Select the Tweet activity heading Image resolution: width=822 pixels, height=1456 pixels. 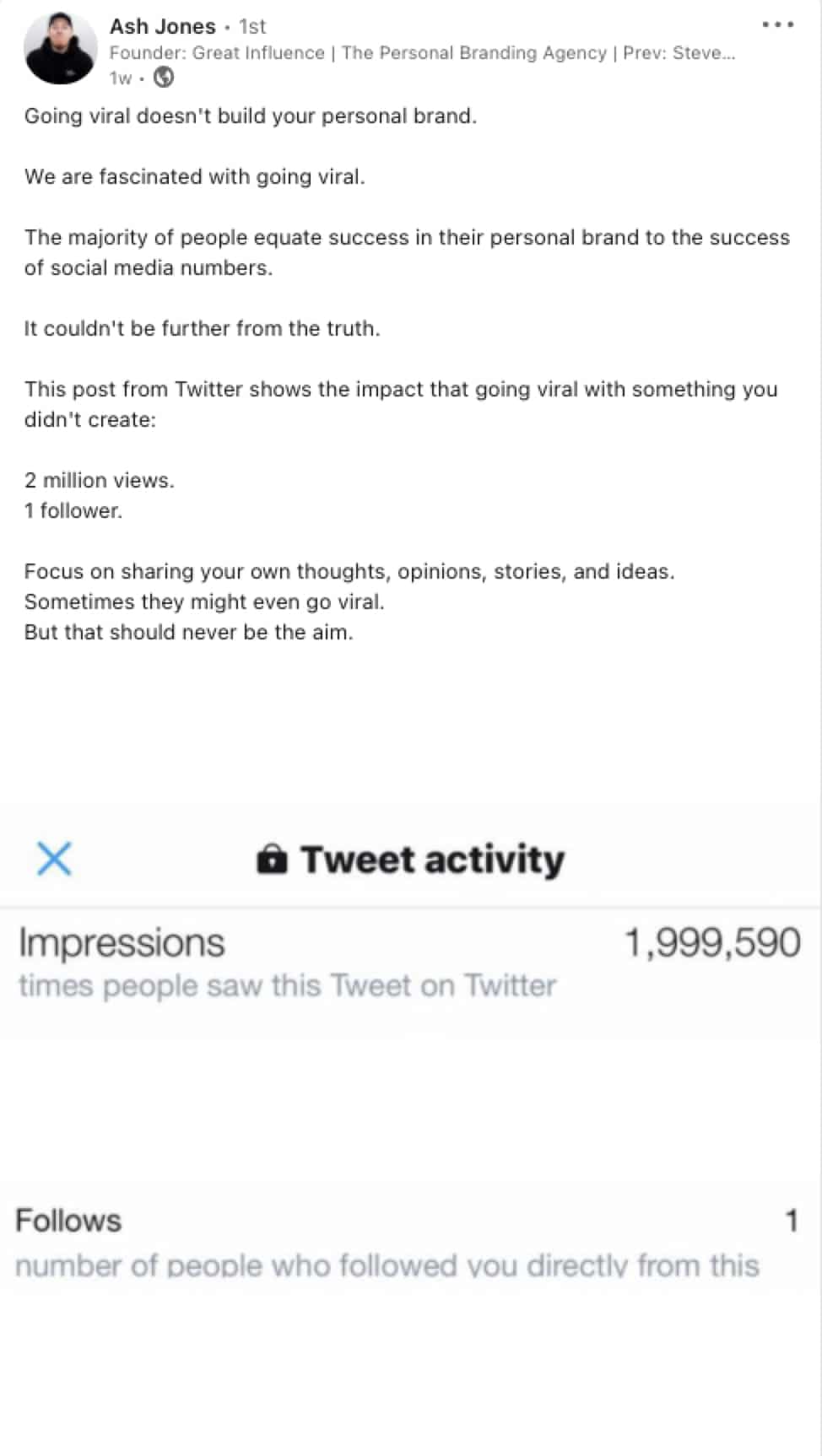point(433,859)
